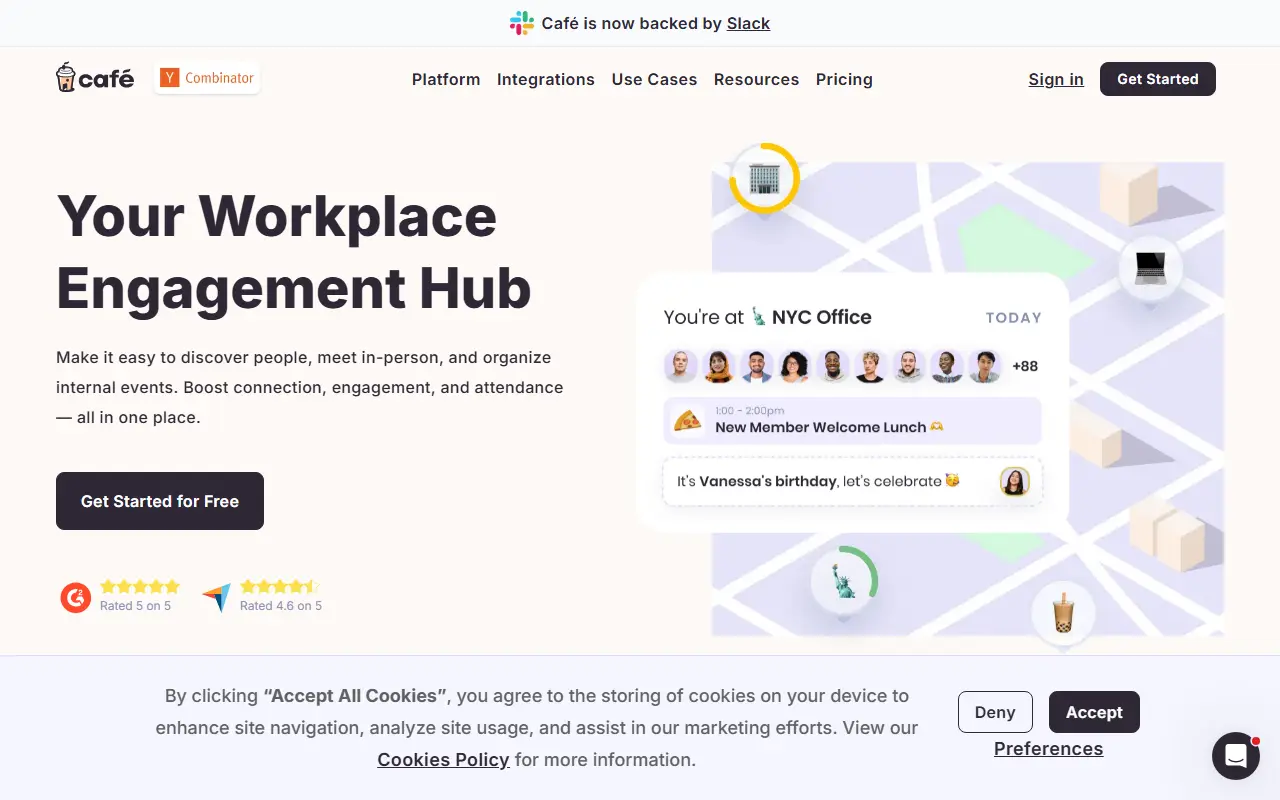1280x800 pixels.
Task: Select the Statue of Liberty map pin
Action: (x=844, y=579)
